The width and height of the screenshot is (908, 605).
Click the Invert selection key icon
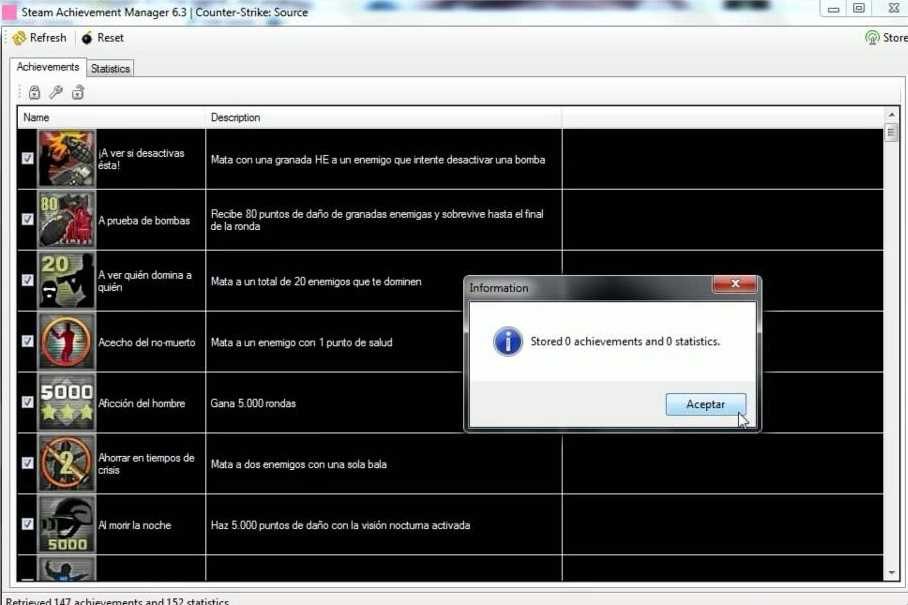pyautogui.click(x=56, y=93)
